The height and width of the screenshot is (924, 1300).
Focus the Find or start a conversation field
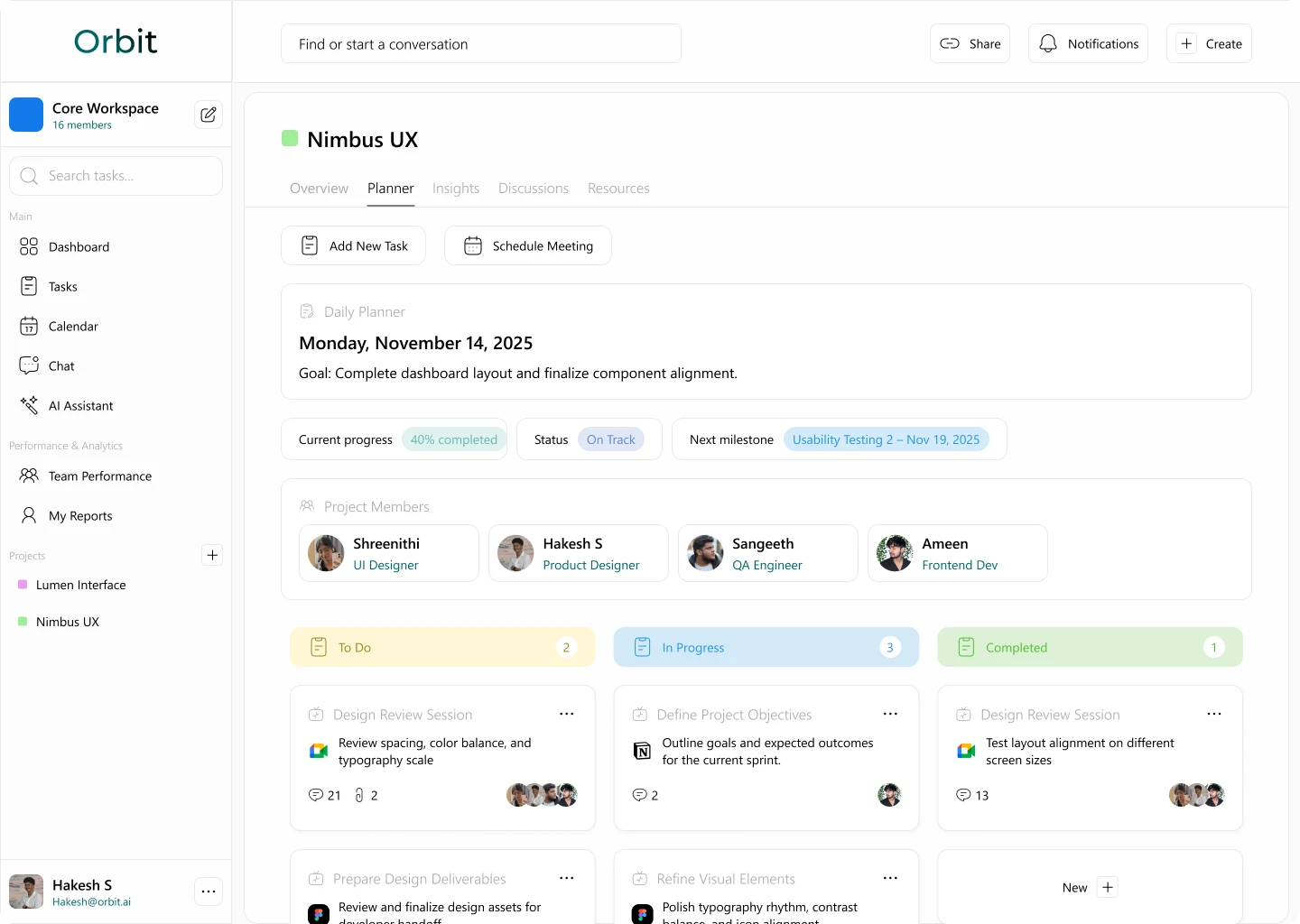(x=481, y=43)
